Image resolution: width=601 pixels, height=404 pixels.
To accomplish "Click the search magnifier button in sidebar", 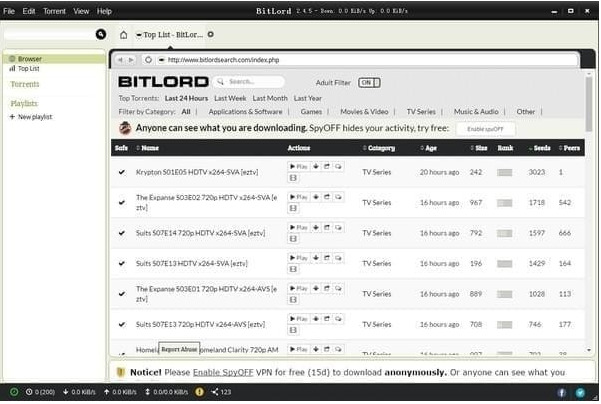I will tap(101, 34).
